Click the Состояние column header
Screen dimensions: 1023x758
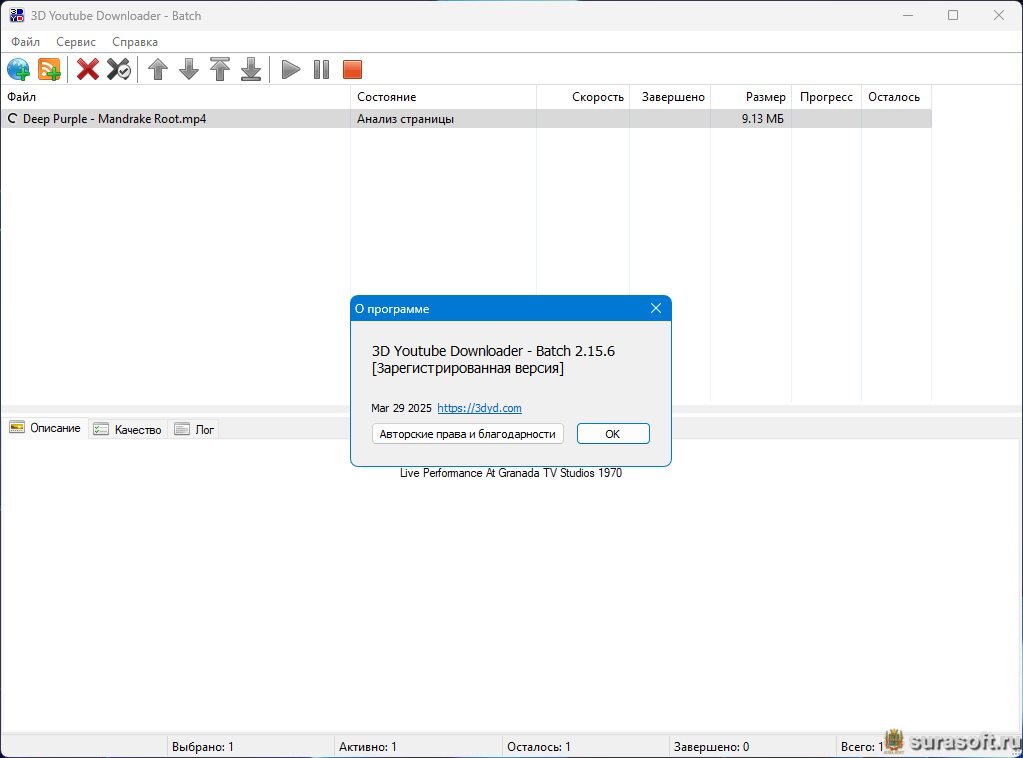(443, 97)
